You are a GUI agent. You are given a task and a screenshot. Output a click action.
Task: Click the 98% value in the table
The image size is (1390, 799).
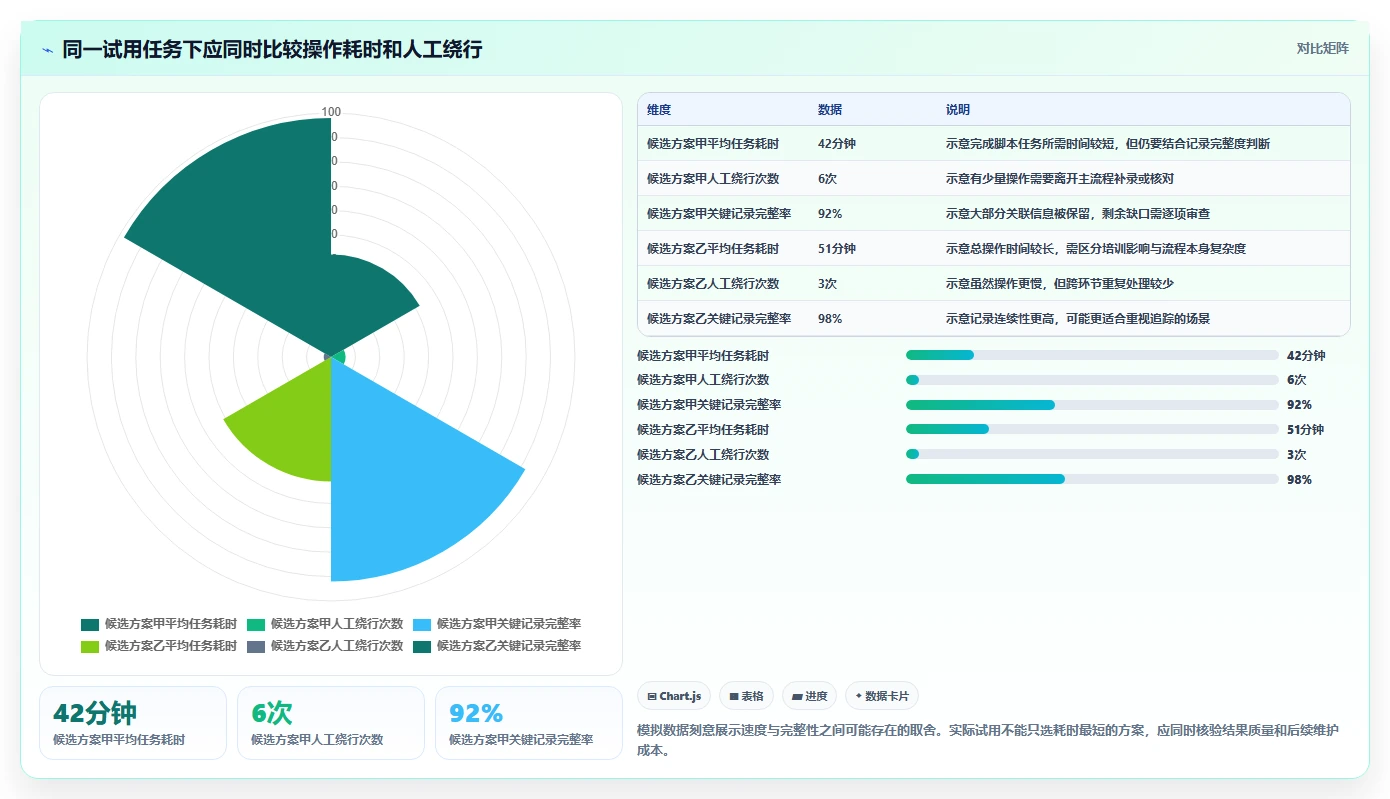click(x=830, y=319)
